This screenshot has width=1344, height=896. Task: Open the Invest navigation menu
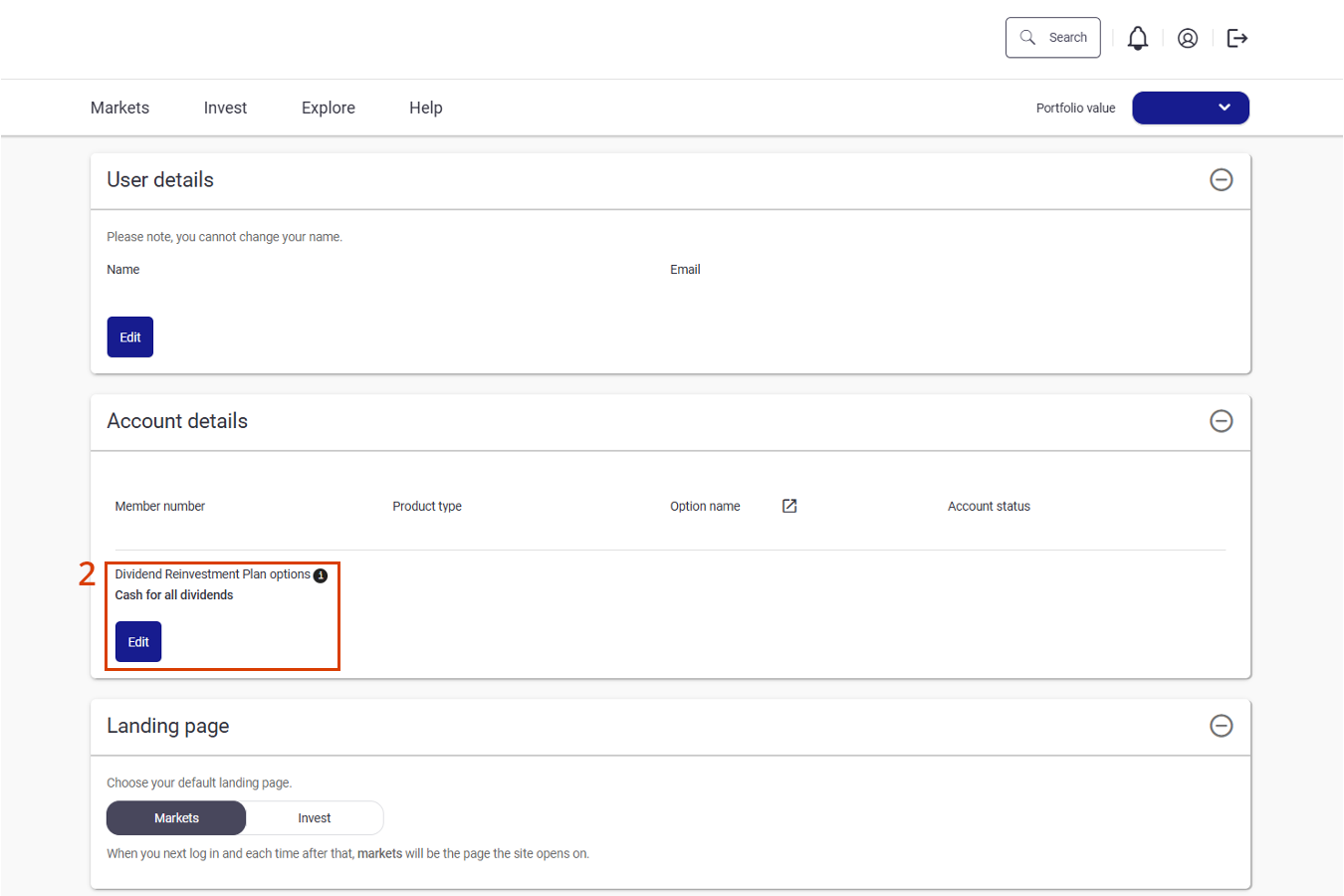pyautogui.click(x=225, y=108)
